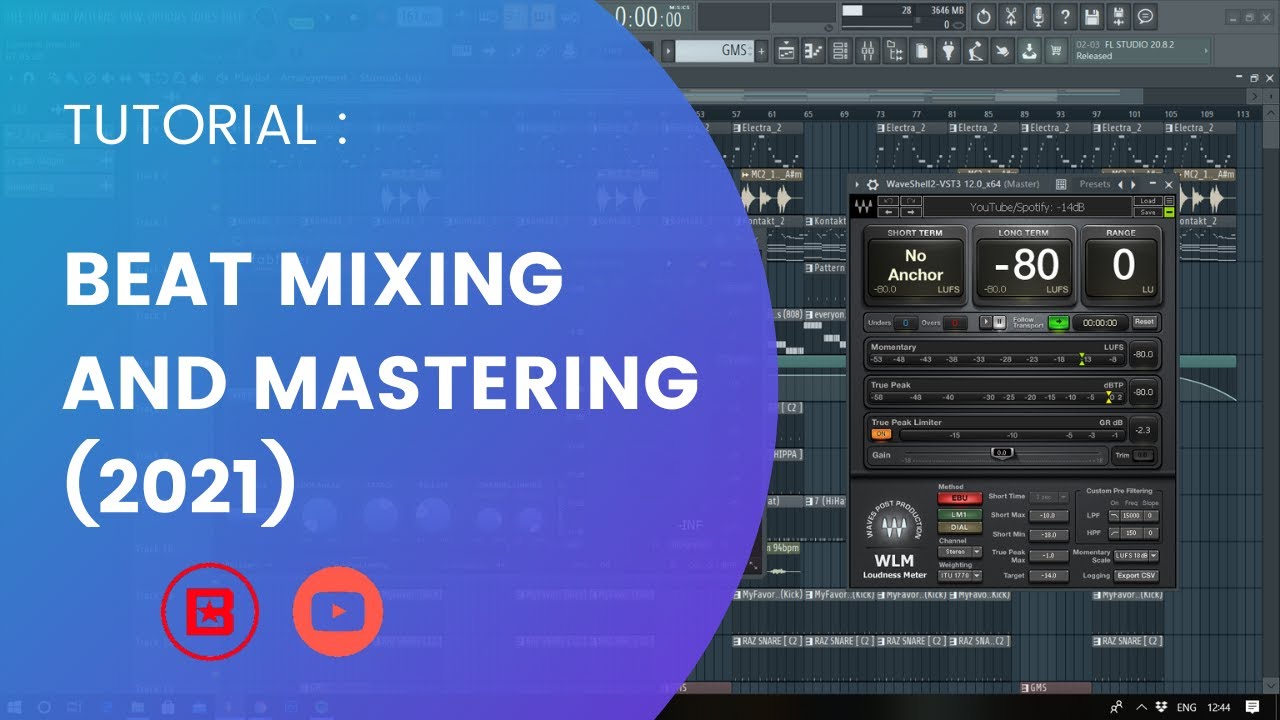Click the WLM pause measurement button
This screenshot has width=1280, height=720.
[x=999, y=322]
